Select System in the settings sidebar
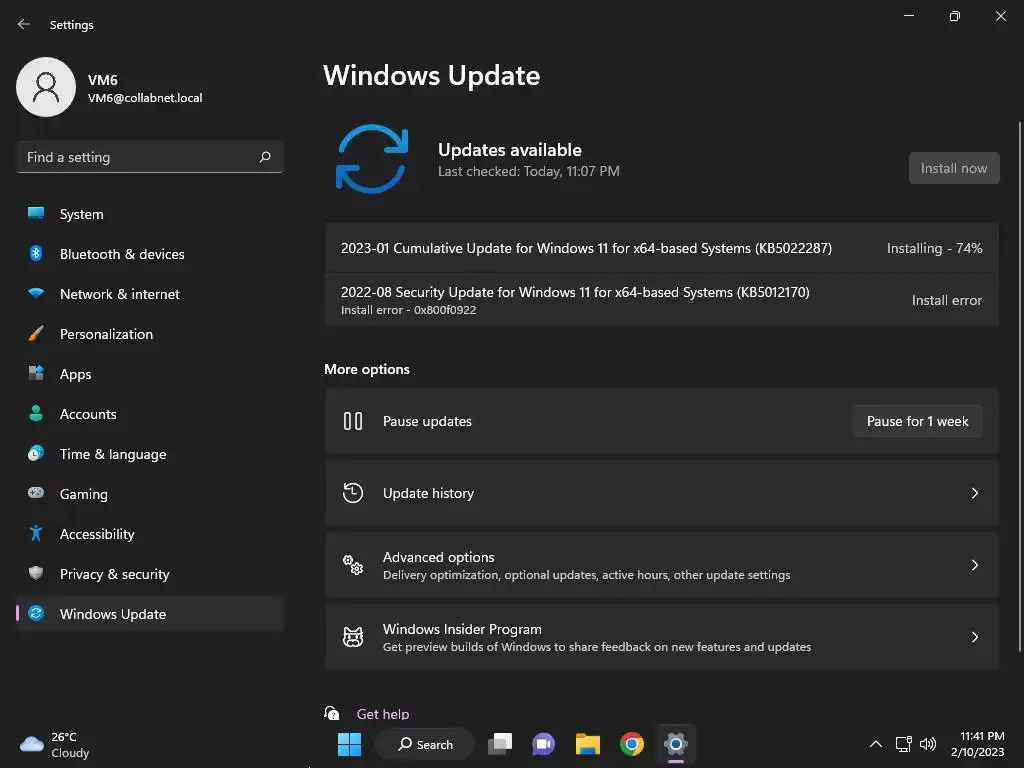This screenshot has width=1024, height=768. 150,214
